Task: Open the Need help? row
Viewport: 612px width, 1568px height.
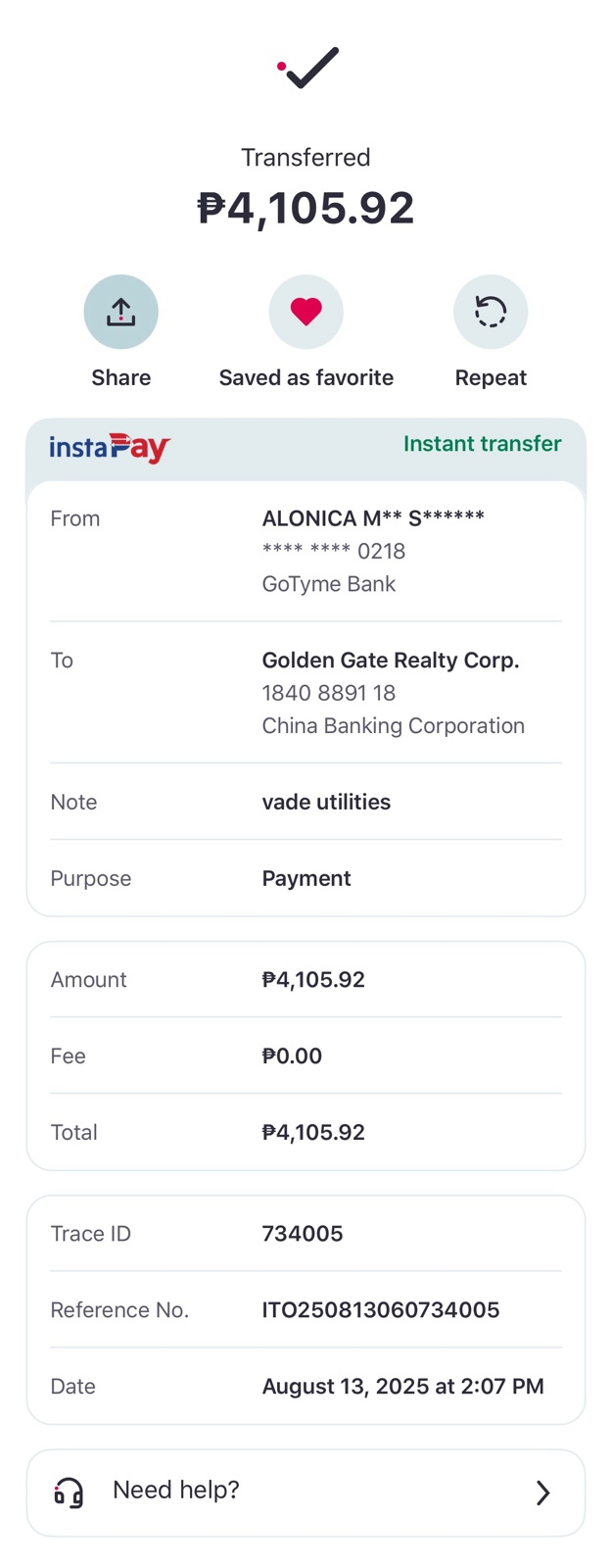Action: point(306,1493)
